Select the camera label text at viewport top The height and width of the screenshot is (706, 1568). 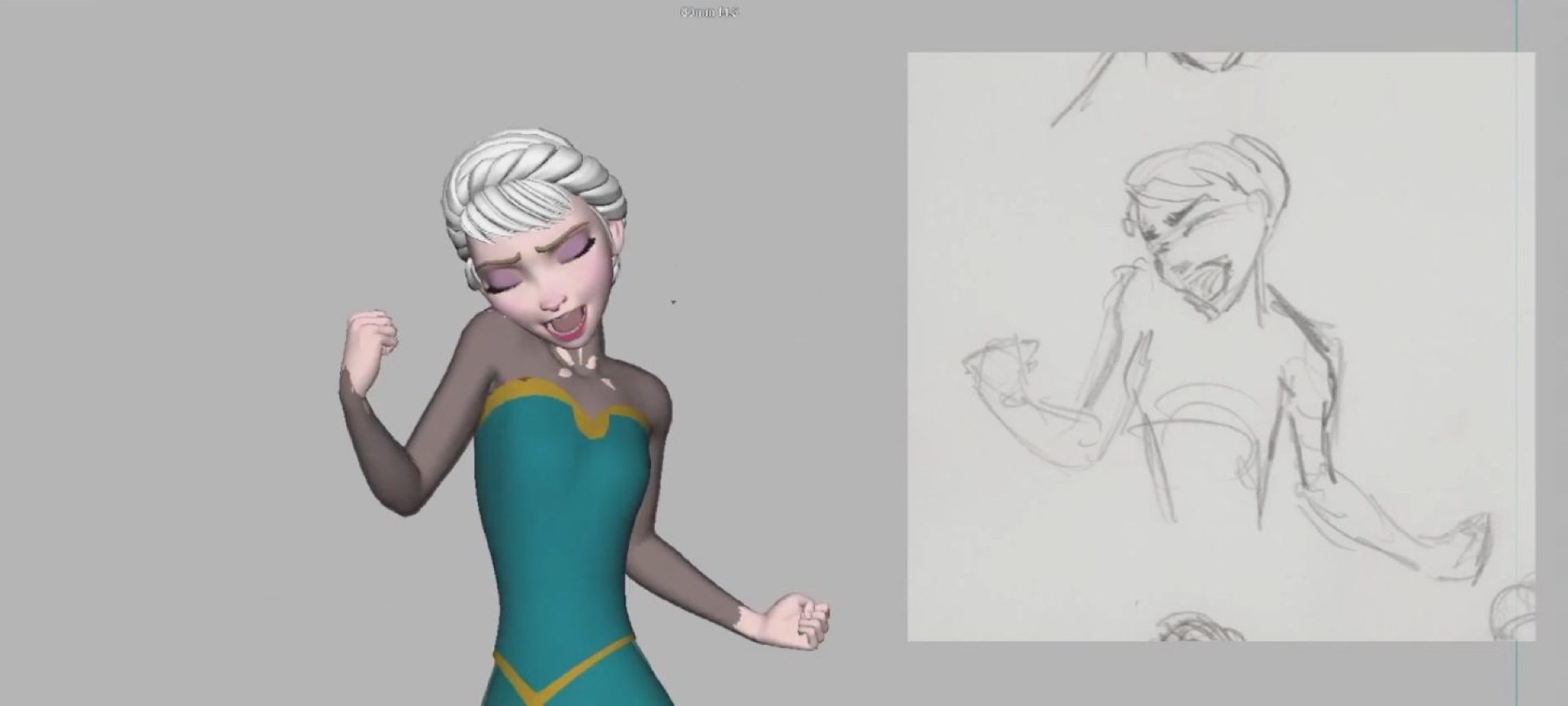click(x=710, y=12)
